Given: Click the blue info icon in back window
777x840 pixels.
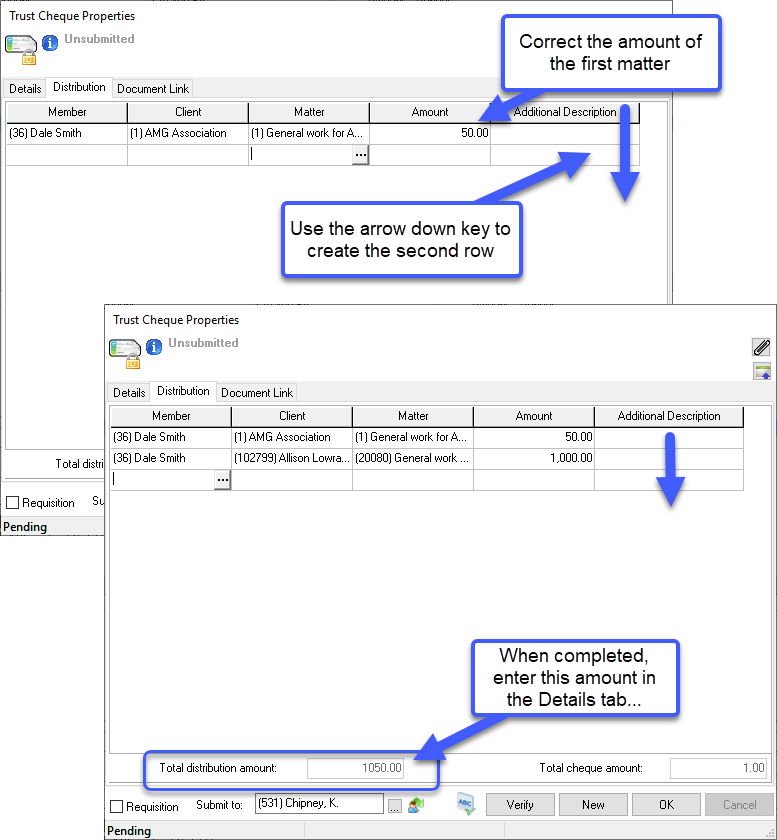Looking at the screenshot, I should point(50,43).
